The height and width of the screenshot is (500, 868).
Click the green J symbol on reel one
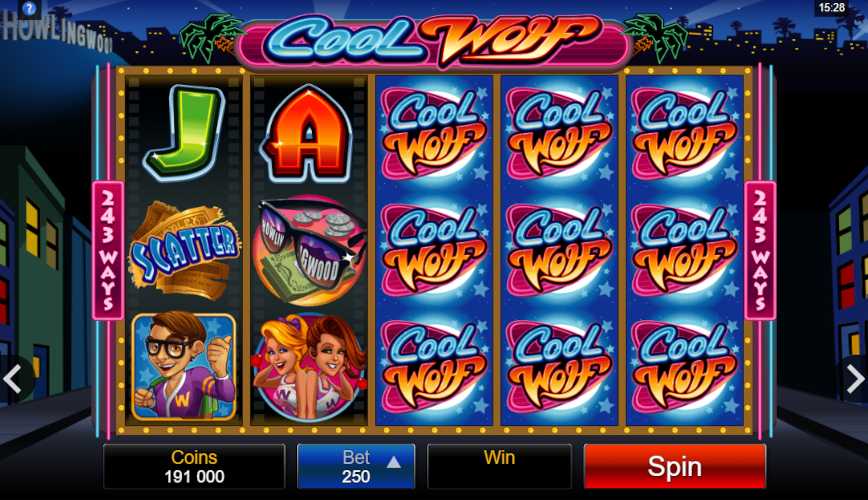184,133
